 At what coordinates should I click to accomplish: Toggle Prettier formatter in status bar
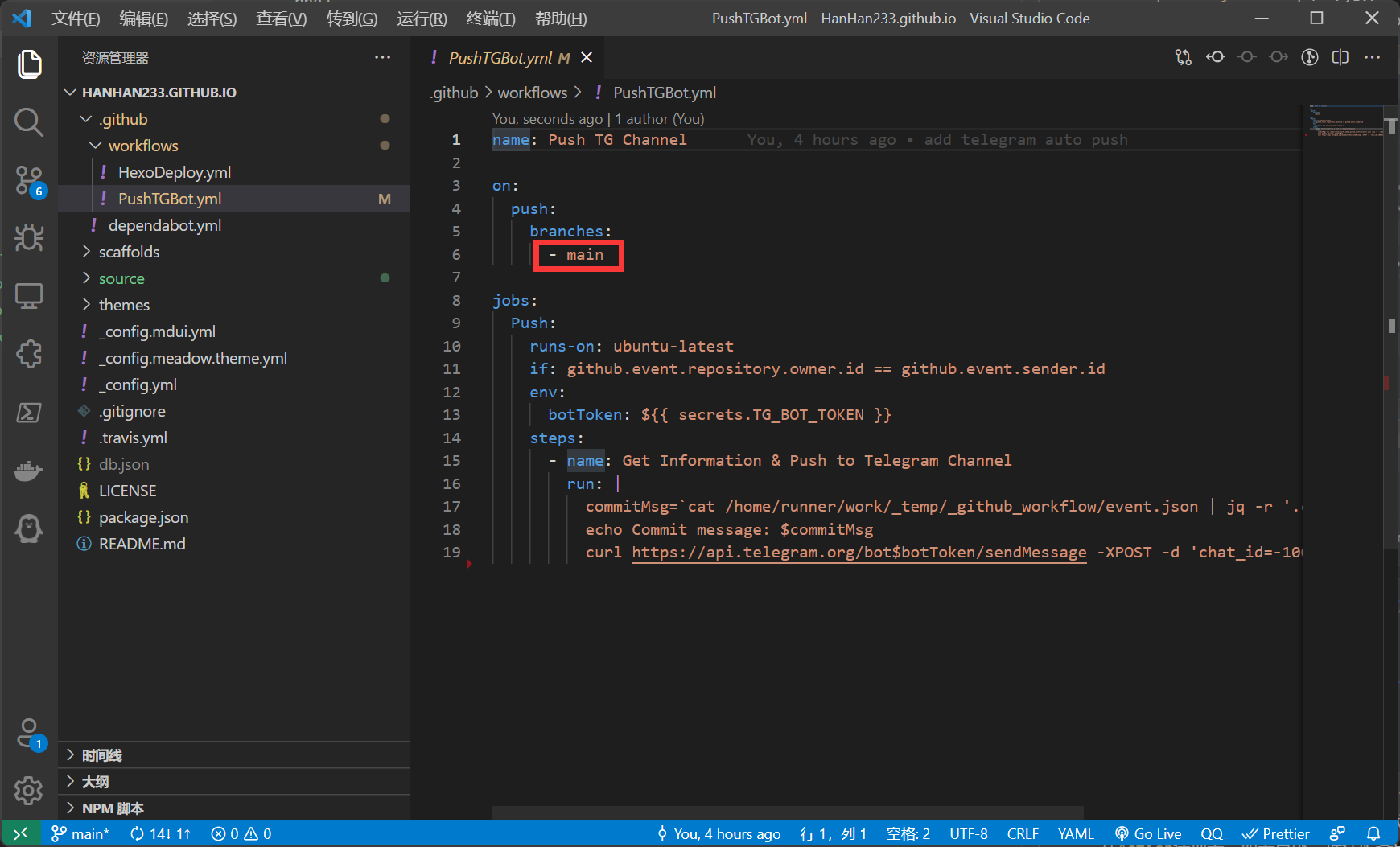pos(1276,834)
